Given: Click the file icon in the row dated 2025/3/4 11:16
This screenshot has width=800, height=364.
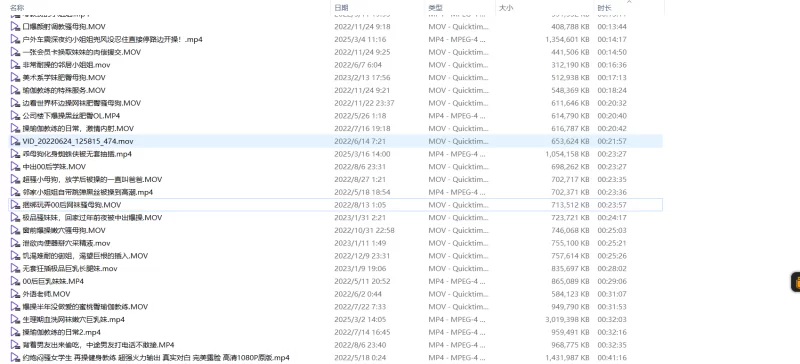Looking at the screenshot, I should tap(15, 39).
